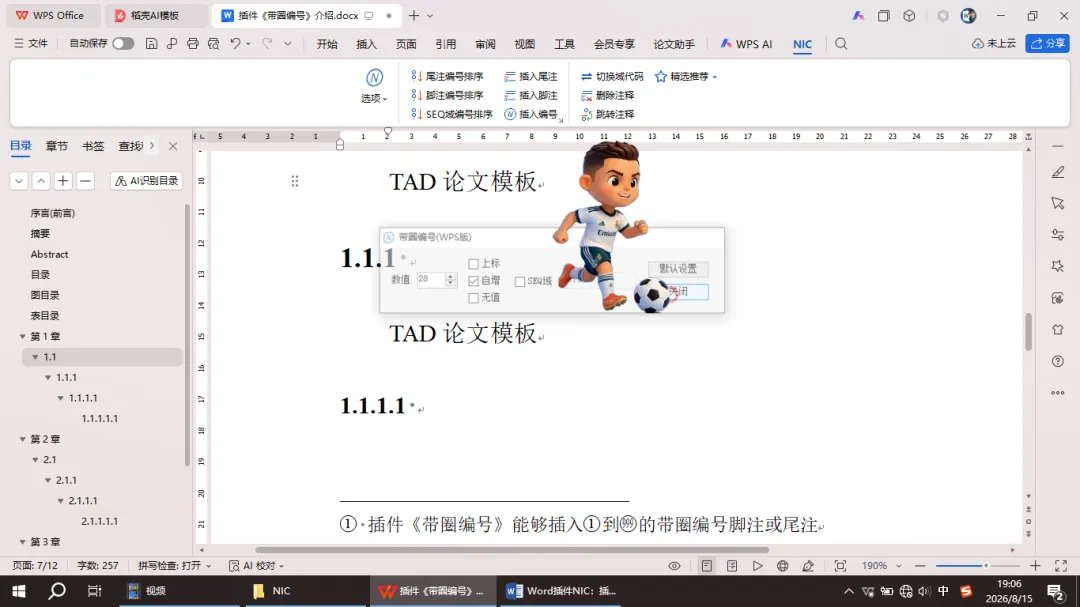Run 脚注编号排序
The width and height of the screenshot is (1080, 607).
[x=448, y=95]
